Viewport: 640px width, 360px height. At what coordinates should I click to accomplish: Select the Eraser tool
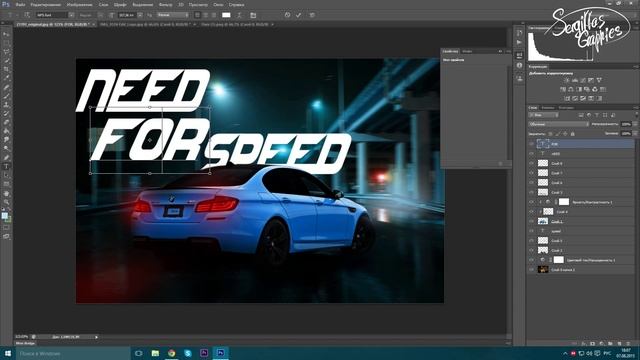6,122
